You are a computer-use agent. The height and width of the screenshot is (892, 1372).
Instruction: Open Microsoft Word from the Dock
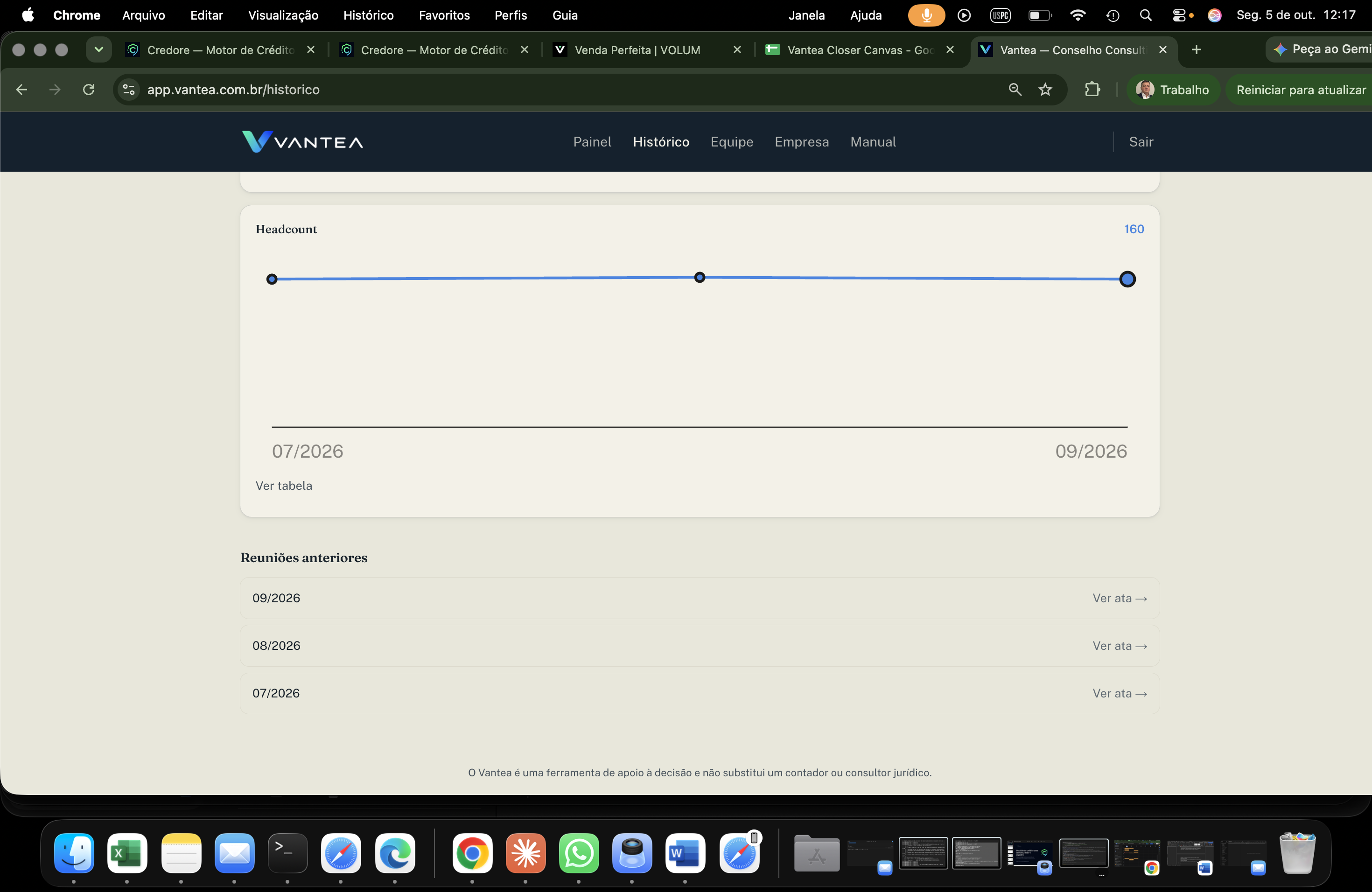(x=685, y=853)
